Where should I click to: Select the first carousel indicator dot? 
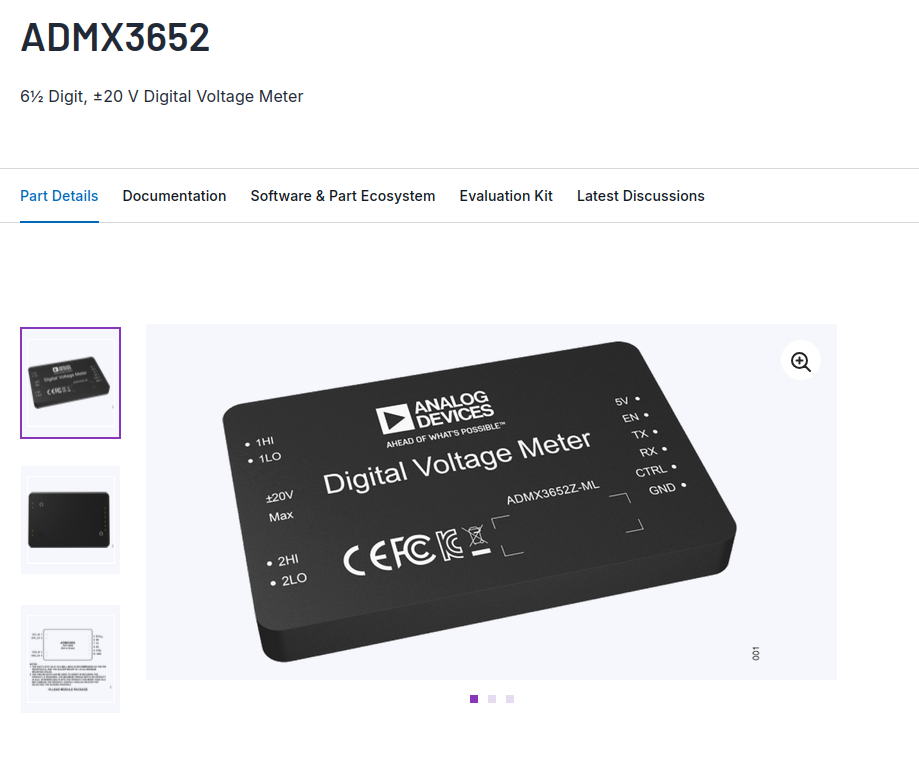click(474, 699)
